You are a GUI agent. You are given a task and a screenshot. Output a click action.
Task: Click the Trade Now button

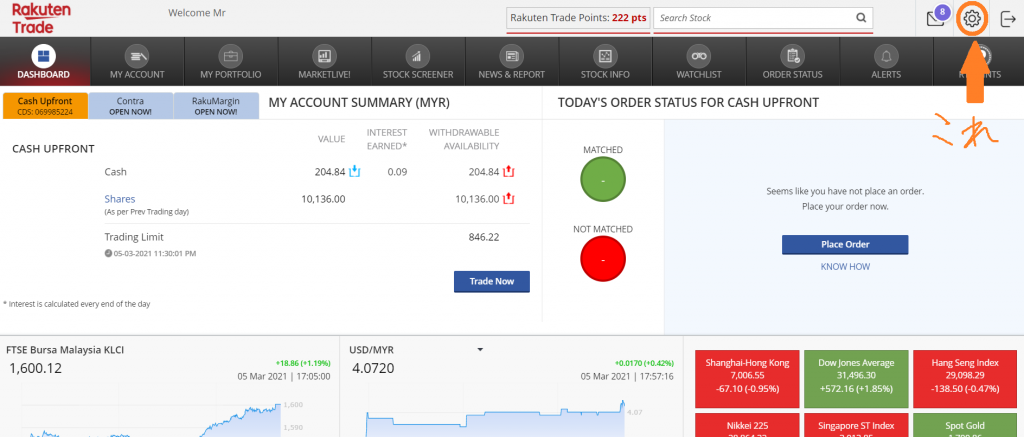(x=492, y=282)
